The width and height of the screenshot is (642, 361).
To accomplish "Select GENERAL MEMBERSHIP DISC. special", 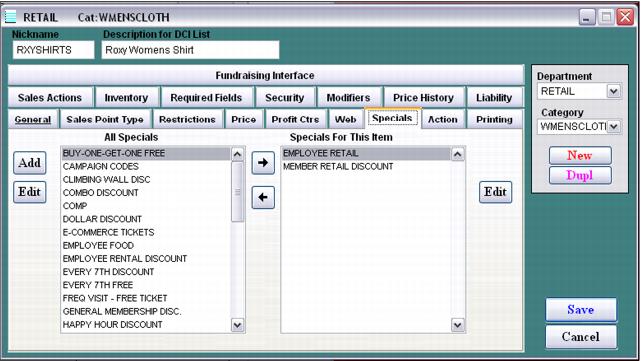I will (x=146, y=311).
